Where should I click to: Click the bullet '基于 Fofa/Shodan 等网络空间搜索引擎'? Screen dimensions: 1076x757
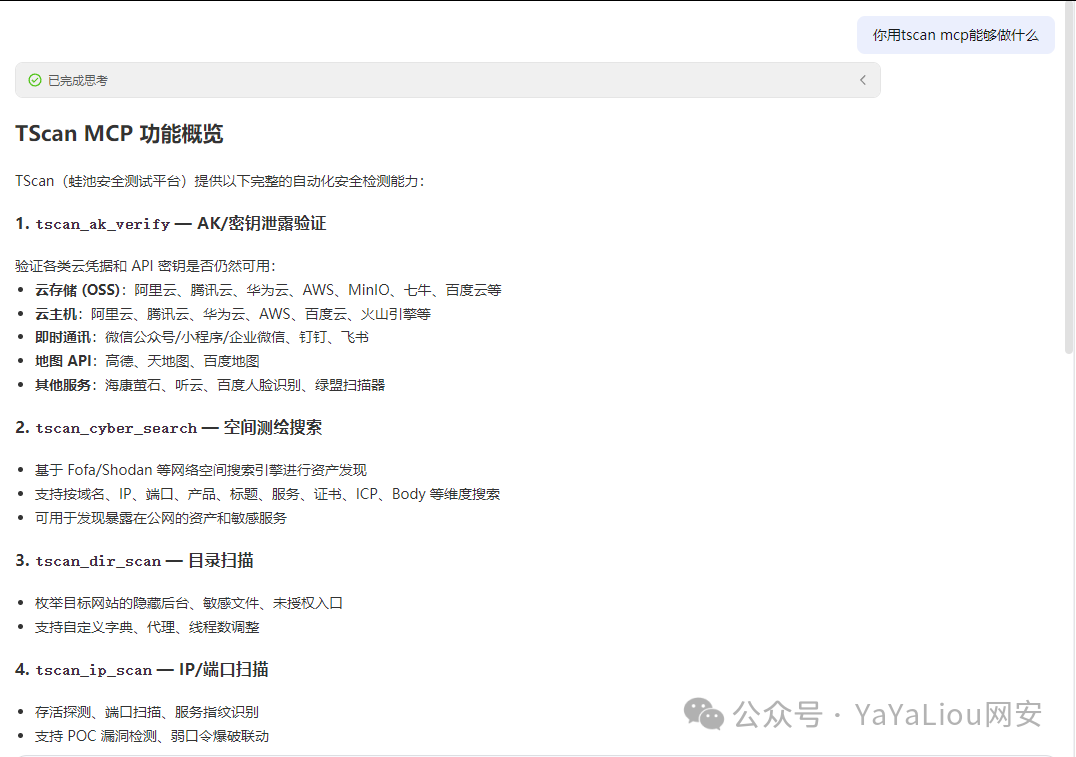click(201, 470)
